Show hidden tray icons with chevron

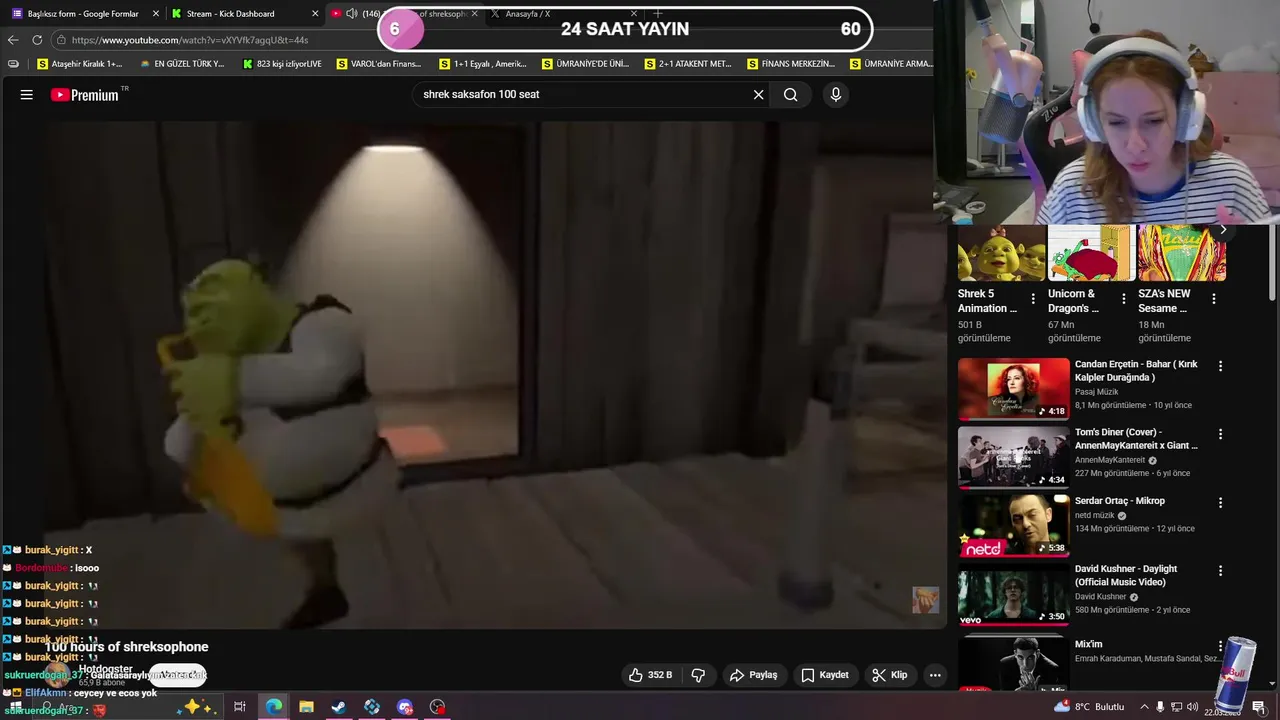pyautogui.click(x=1144, y=707)
